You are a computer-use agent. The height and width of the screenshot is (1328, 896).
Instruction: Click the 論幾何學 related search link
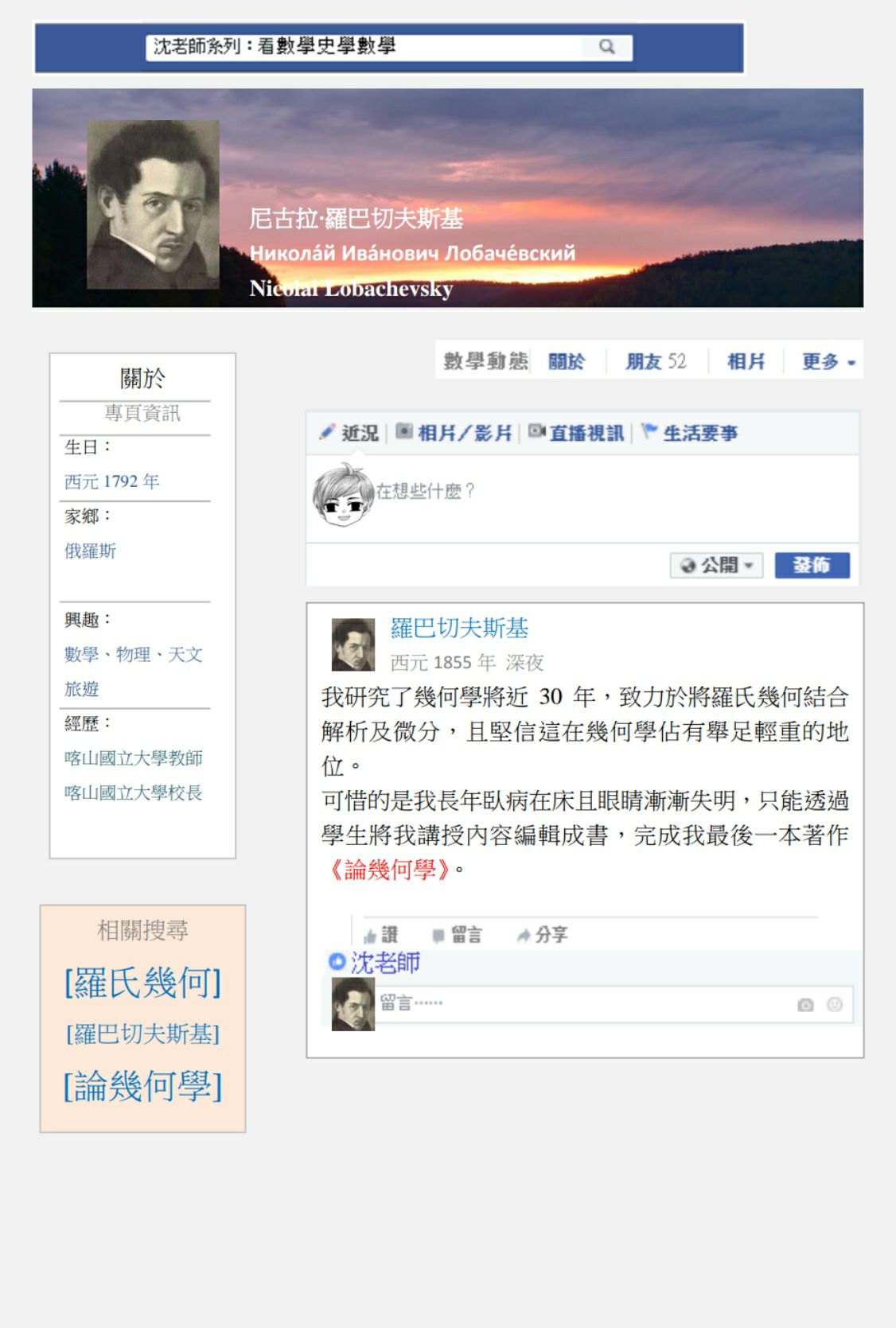(142, 1086)
